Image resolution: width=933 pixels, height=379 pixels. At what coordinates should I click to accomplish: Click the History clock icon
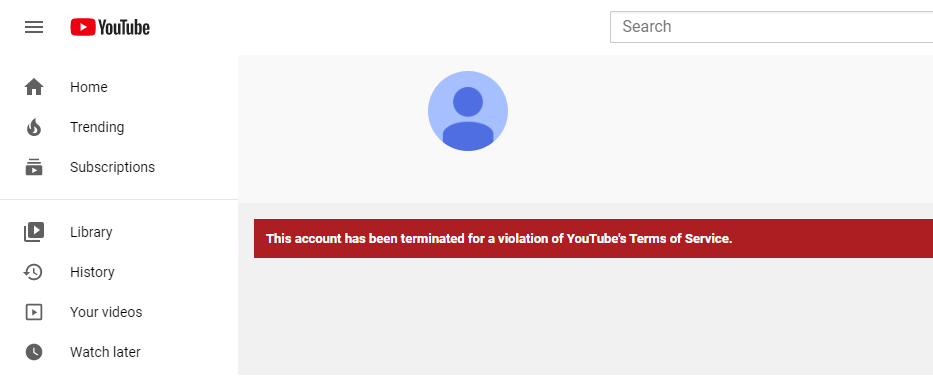tap(33, 272)
